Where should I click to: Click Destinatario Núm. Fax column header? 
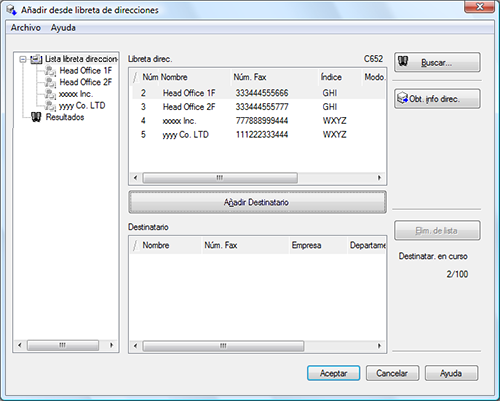(x=245, y=245)
